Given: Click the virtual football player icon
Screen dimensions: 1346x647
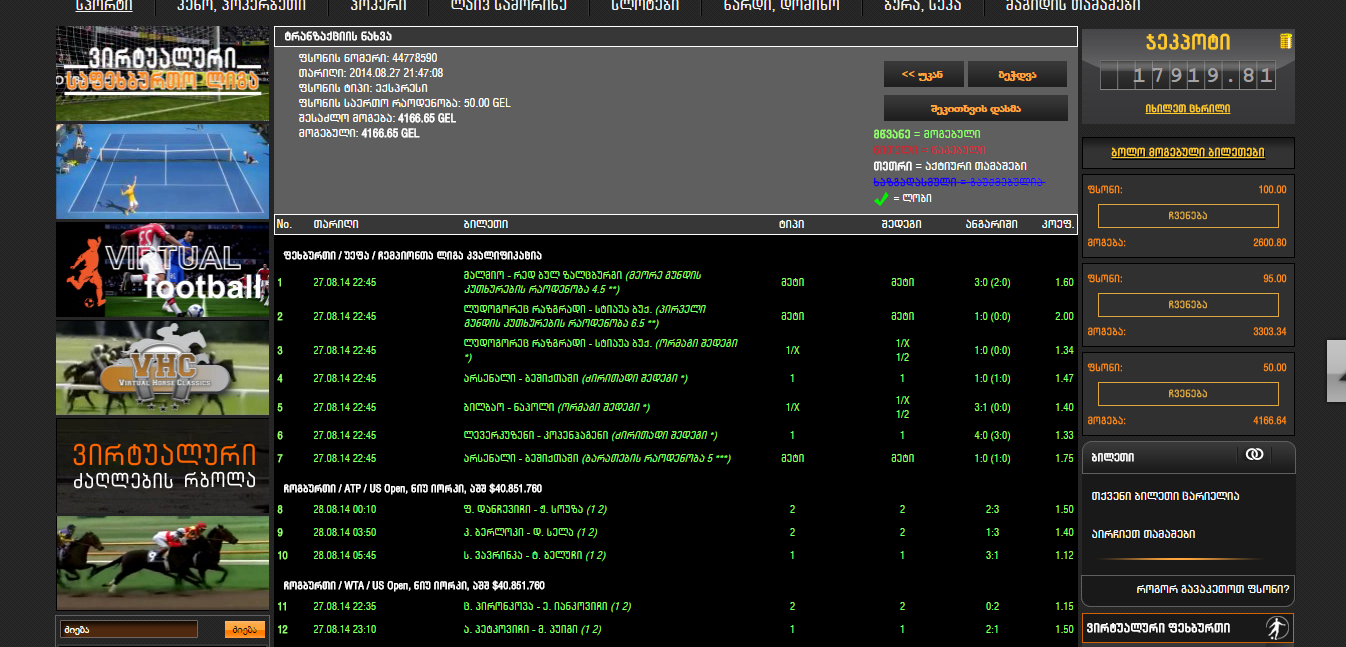Looking at the screenshot, I should [1276, 629].
